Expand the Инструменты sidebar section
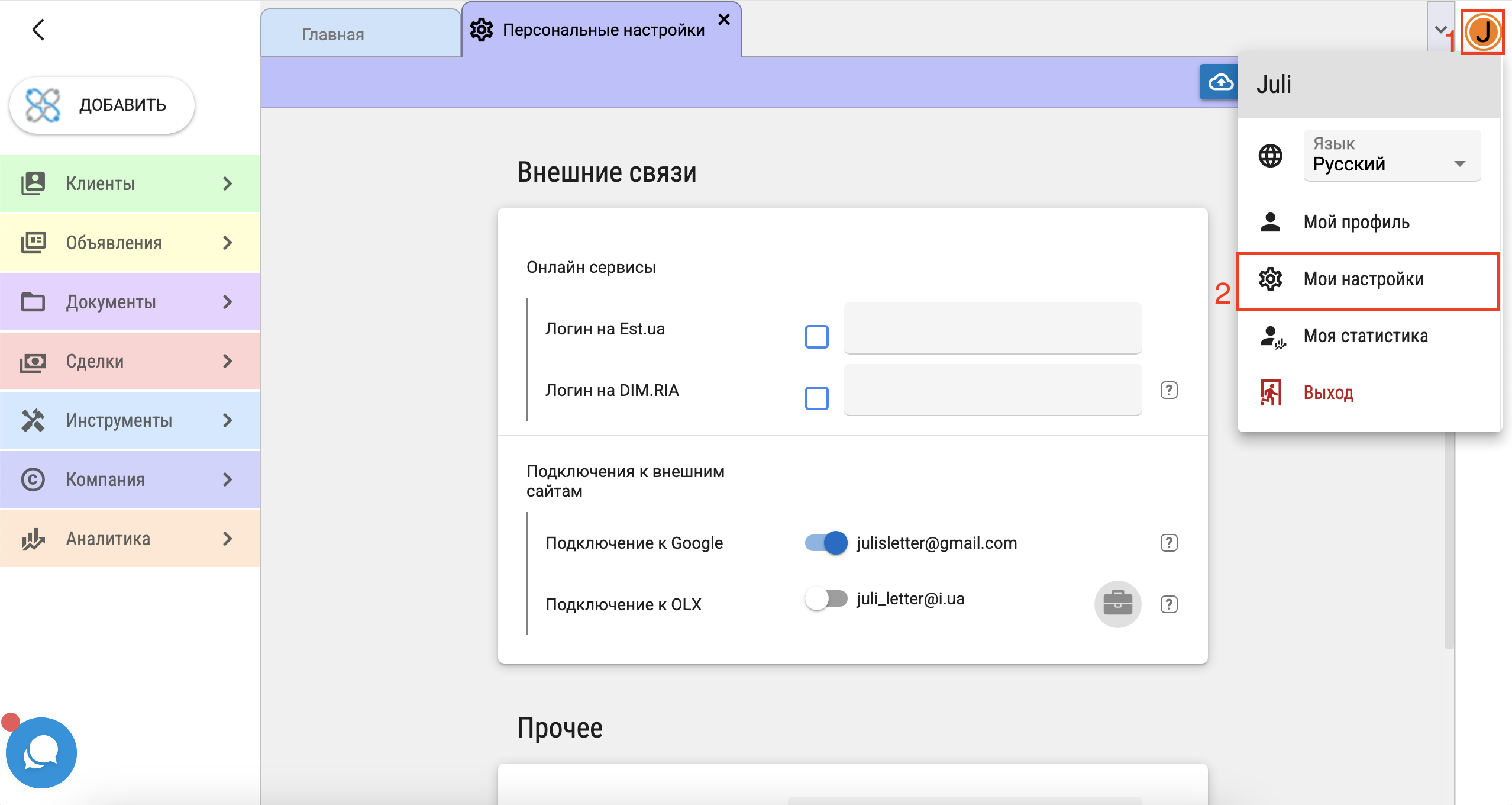Screen dimensions: 1512x805 click(x=130, y=420)
